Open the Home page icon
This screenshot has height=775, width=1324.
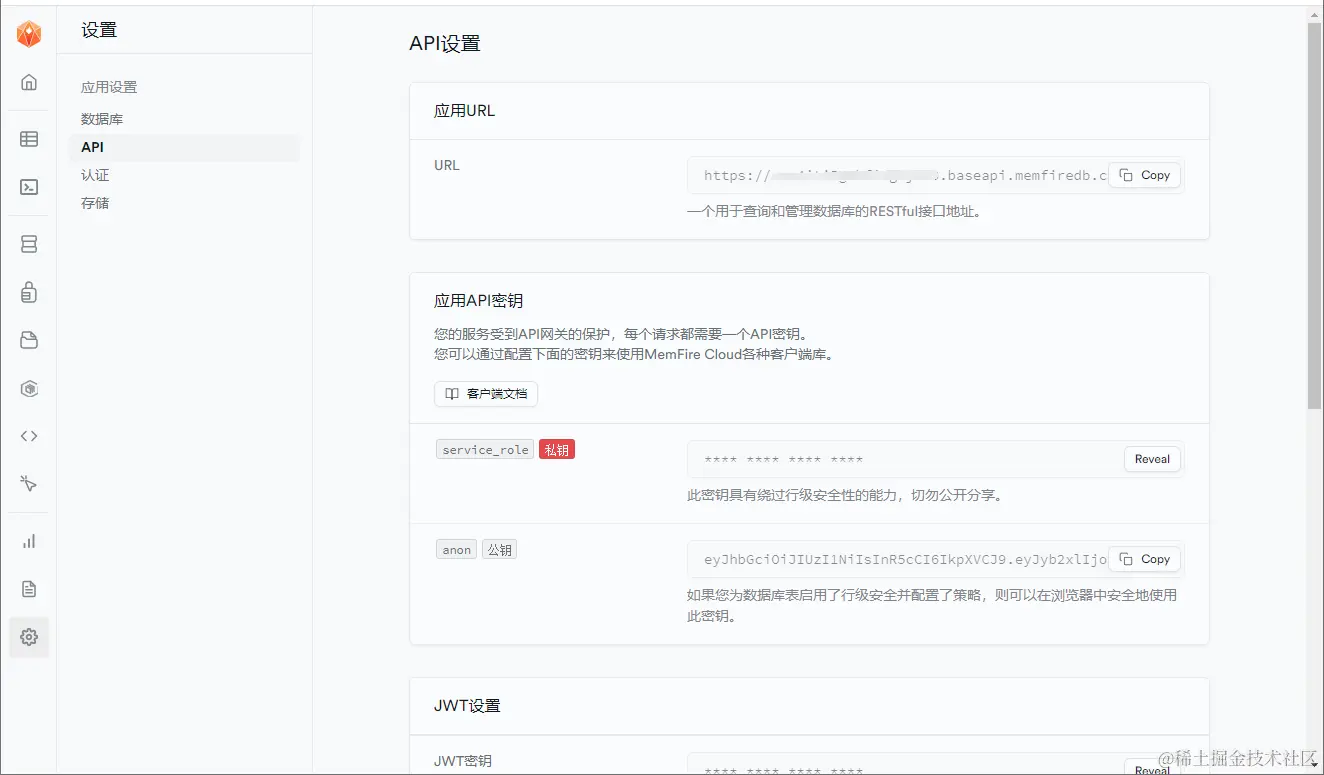coord(29,82)
